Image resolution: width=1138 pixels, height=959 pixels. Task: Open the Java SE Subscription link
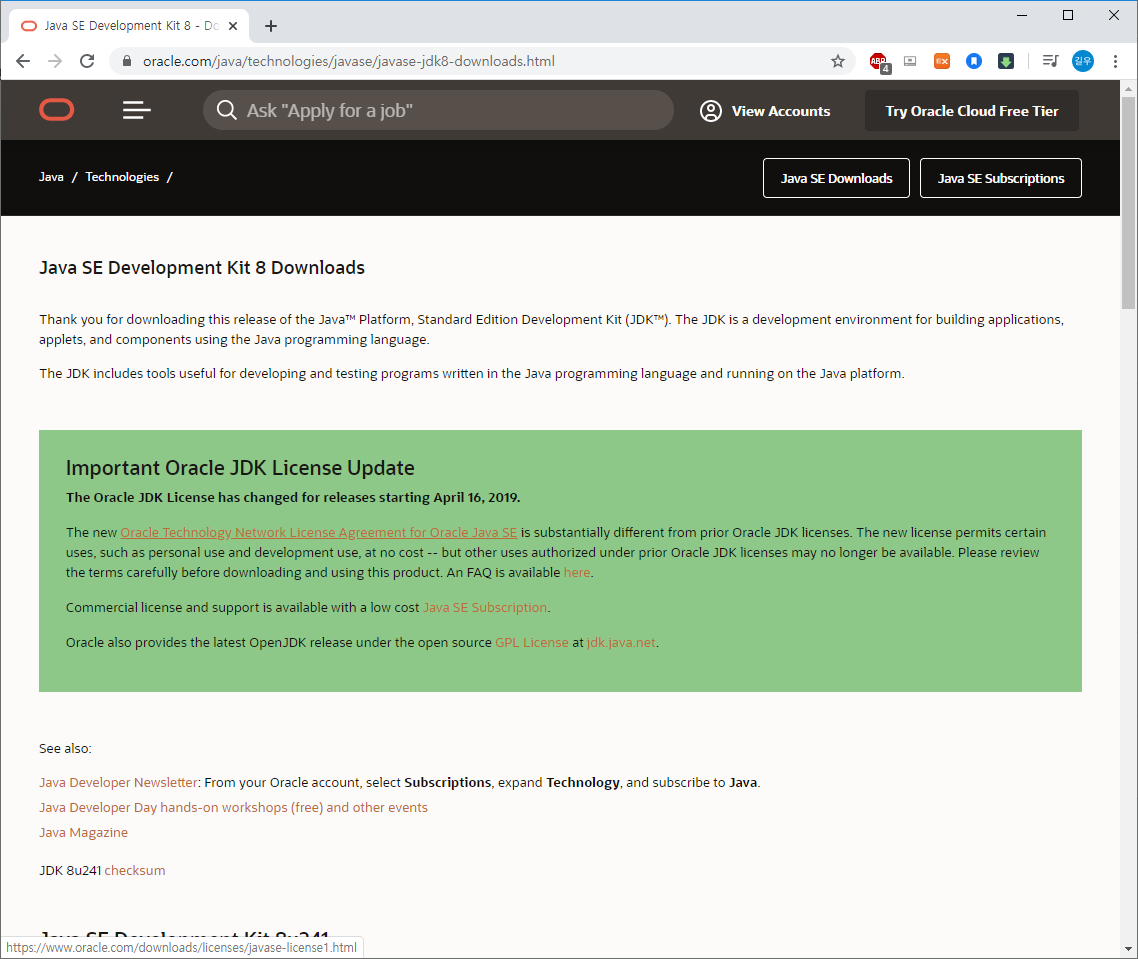tap(485, 608)
